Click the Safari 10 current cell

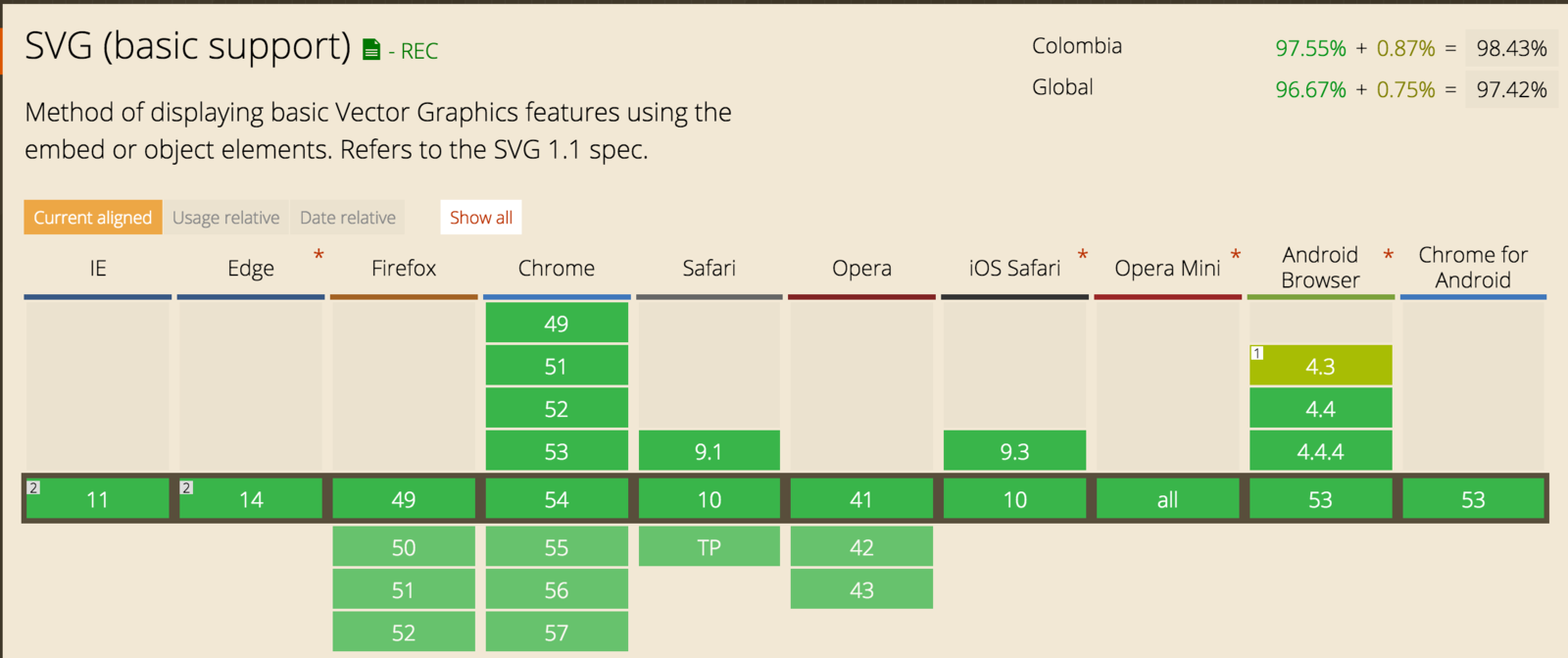click(710, 499)
